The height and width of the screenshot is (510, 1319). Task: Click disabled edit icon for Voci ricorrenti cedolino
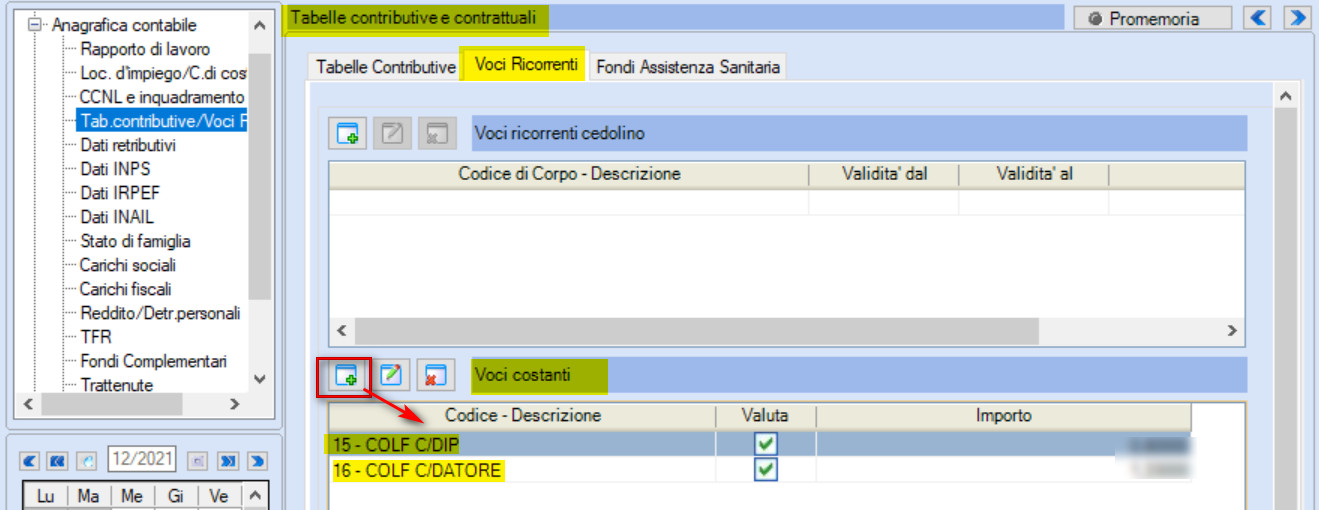391,133
